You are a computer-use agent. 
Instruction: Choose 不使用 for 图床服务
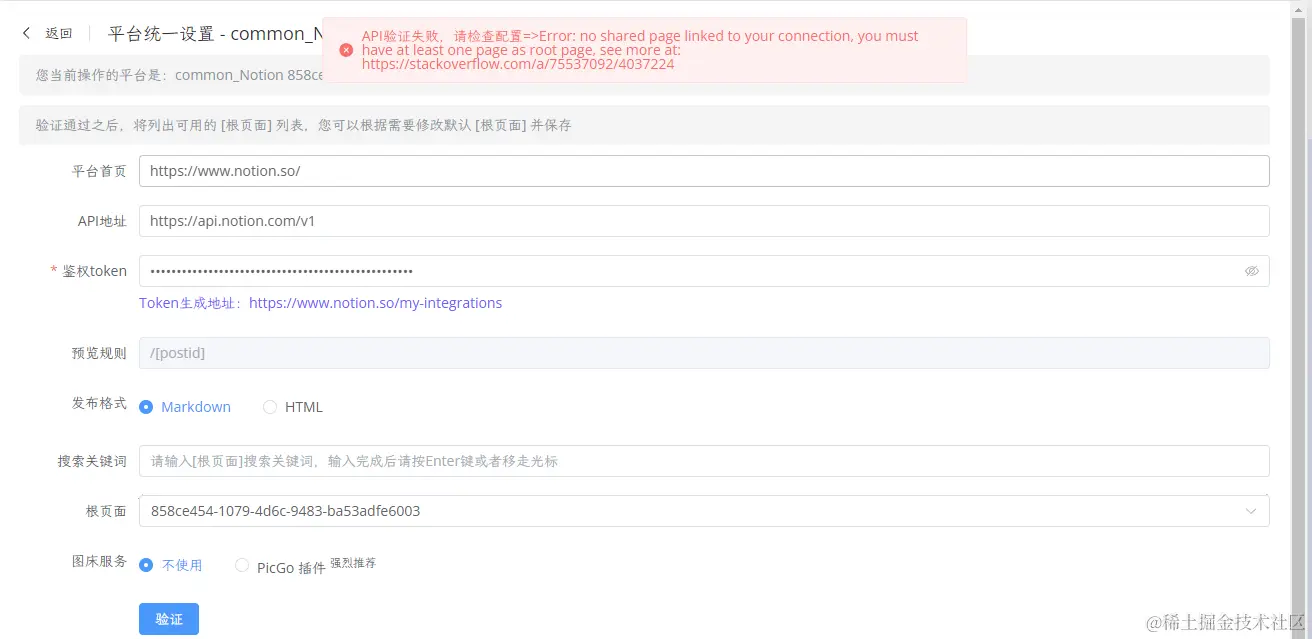pyautogui.click(x=146, y=563)
